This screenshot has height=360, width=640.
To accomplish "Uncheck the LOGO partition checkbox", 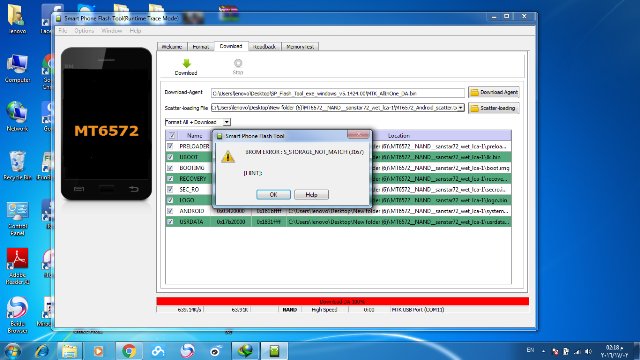I will (x=170, y=200).
